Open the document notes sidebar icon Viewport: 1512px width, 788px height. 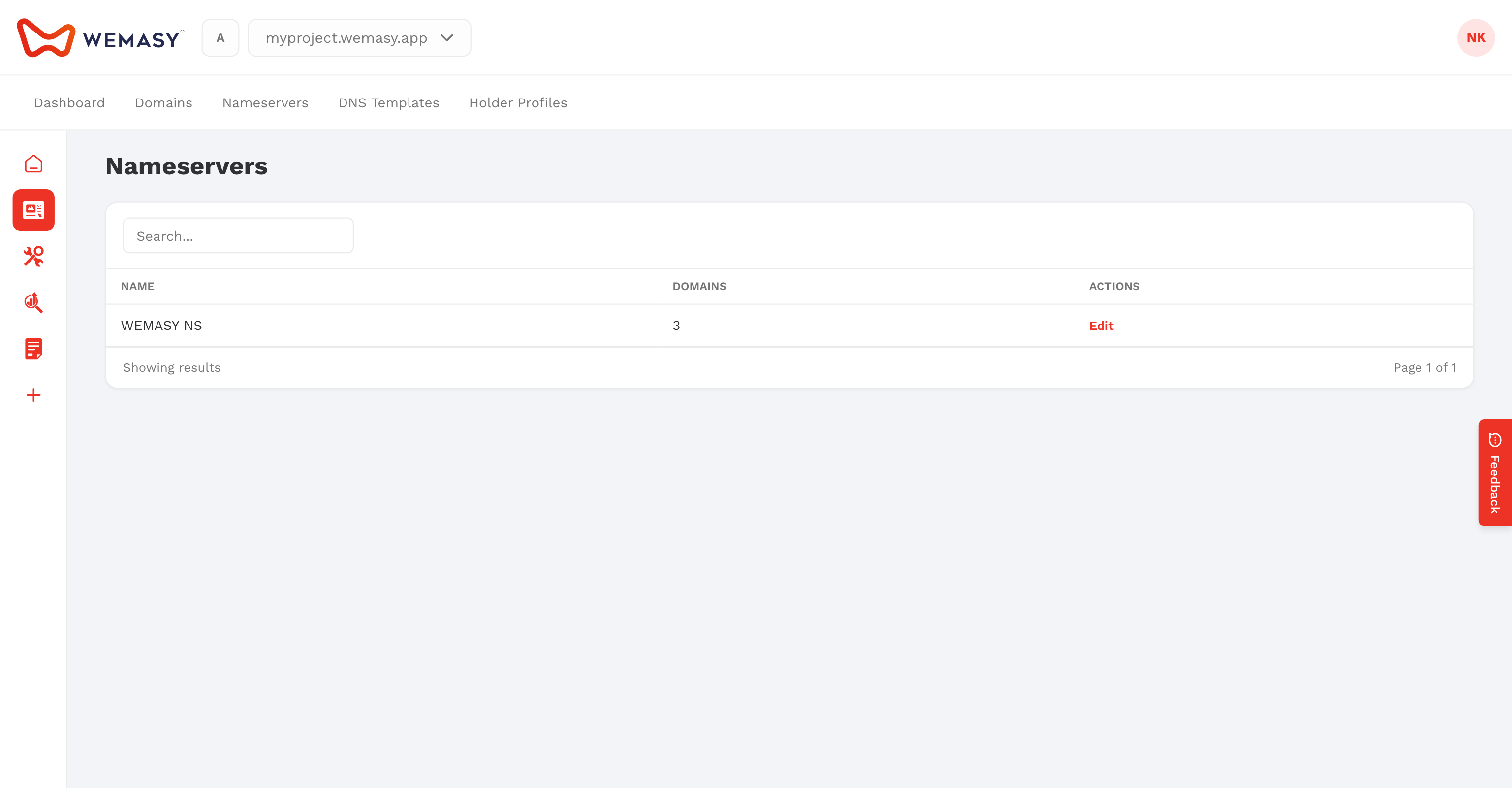click(x=33, y=349)
